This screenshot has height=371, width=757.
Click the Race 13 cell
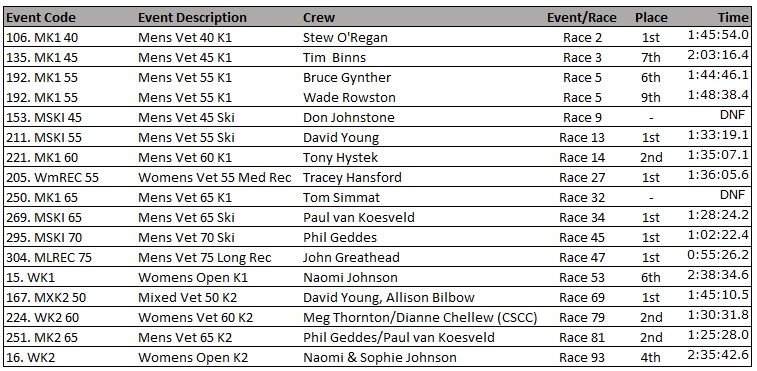click(x=582, y=138)
